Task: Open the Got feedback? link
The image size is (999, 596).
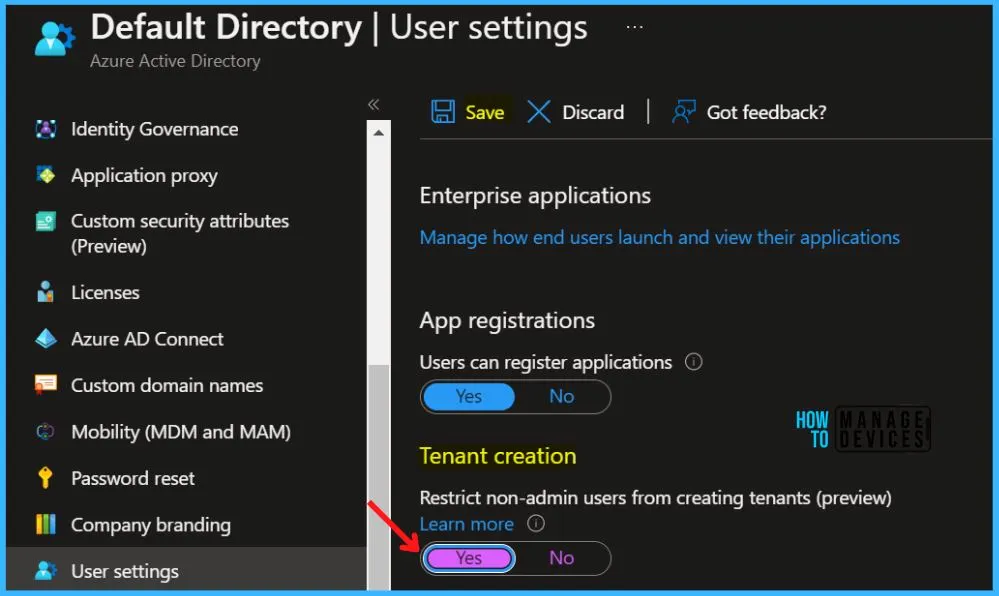Action: [x=766, y=113]
